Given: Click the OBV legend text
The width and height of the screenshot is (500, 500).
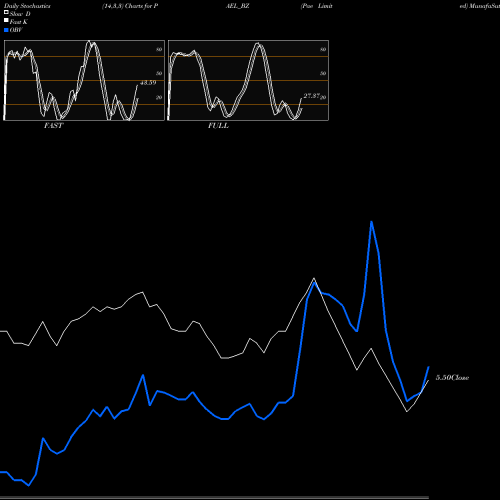Looking at the screenshot, I should (16, 30).
